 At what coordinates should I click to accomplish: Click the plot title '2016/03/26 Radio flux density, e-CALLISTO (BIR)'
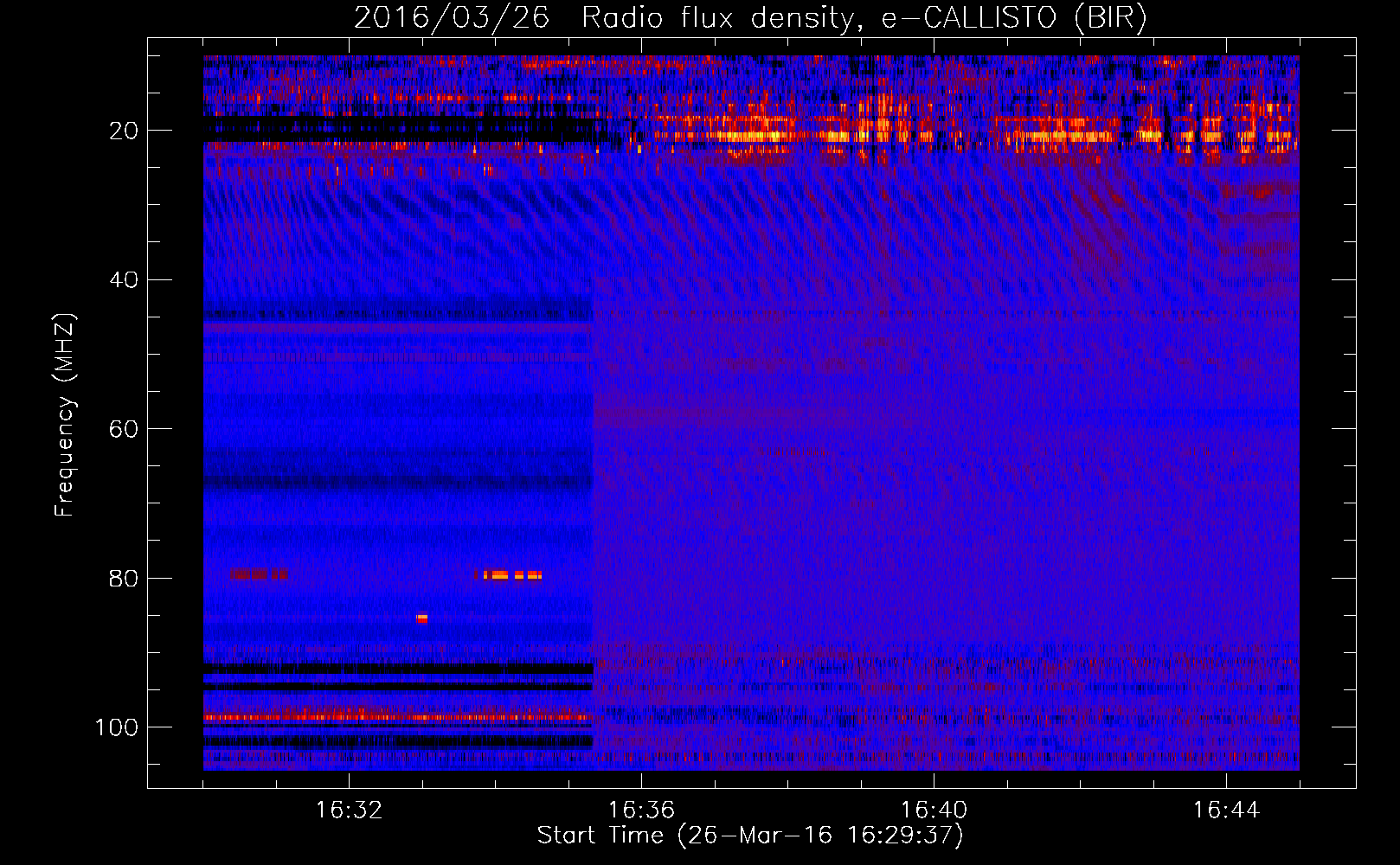[x=750, y=17]
